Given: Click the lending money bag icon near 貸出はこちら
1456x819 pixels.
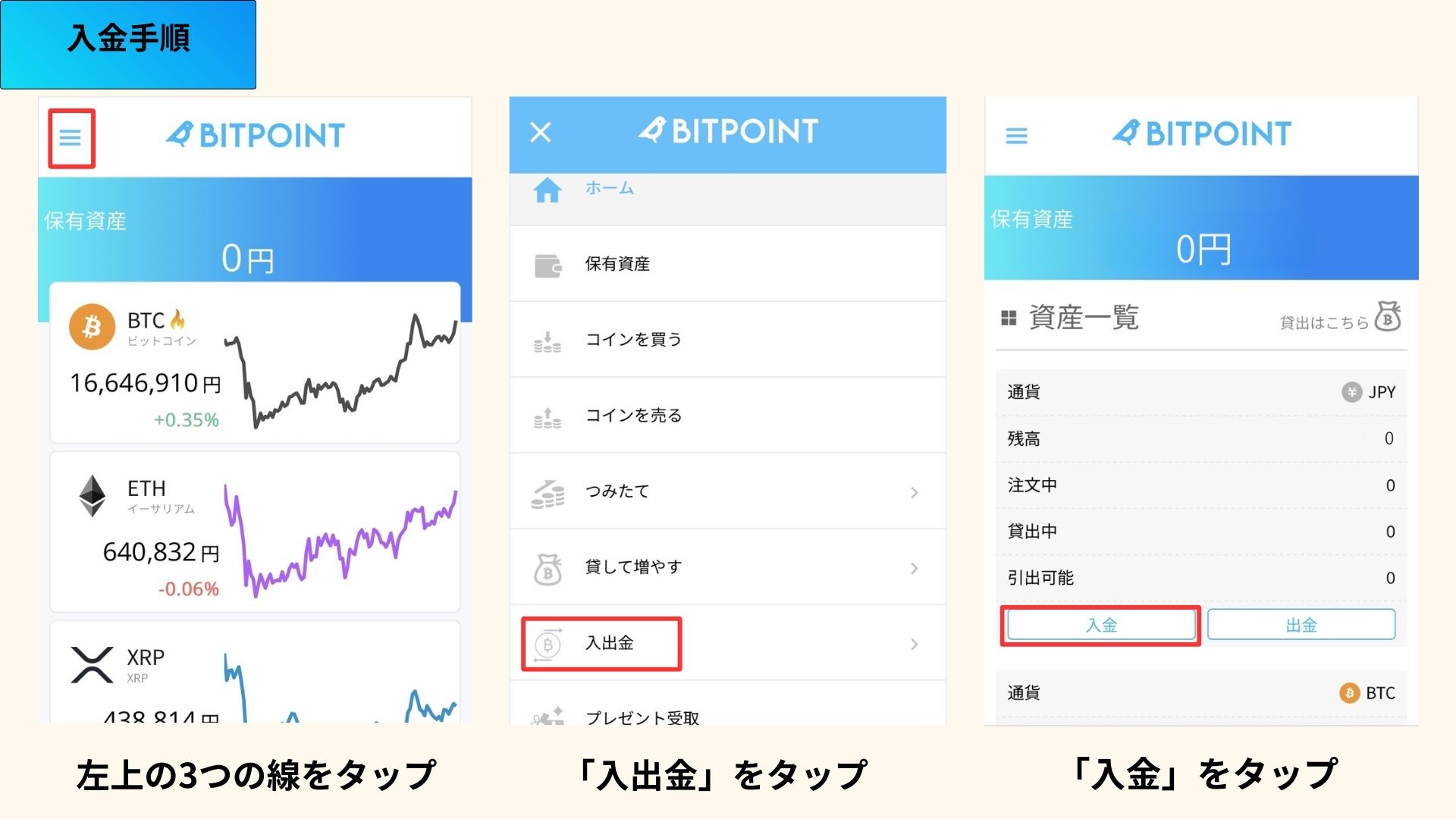Looking at the screenshot, I should click(x=1388, y=318).
